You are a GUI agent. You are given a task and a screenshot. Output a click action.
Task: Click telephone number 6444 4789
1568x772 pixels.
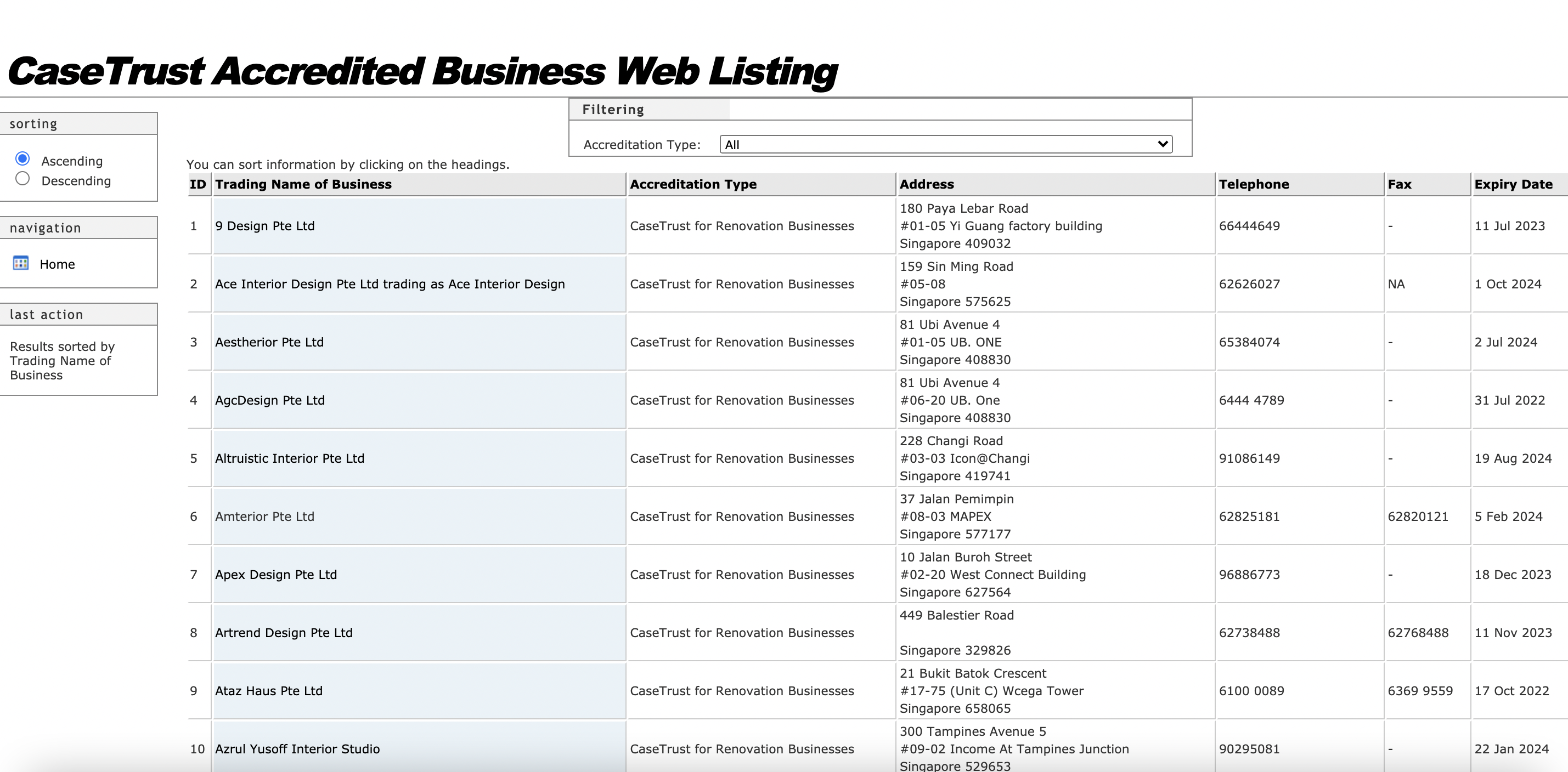(x=1251, y=400)
